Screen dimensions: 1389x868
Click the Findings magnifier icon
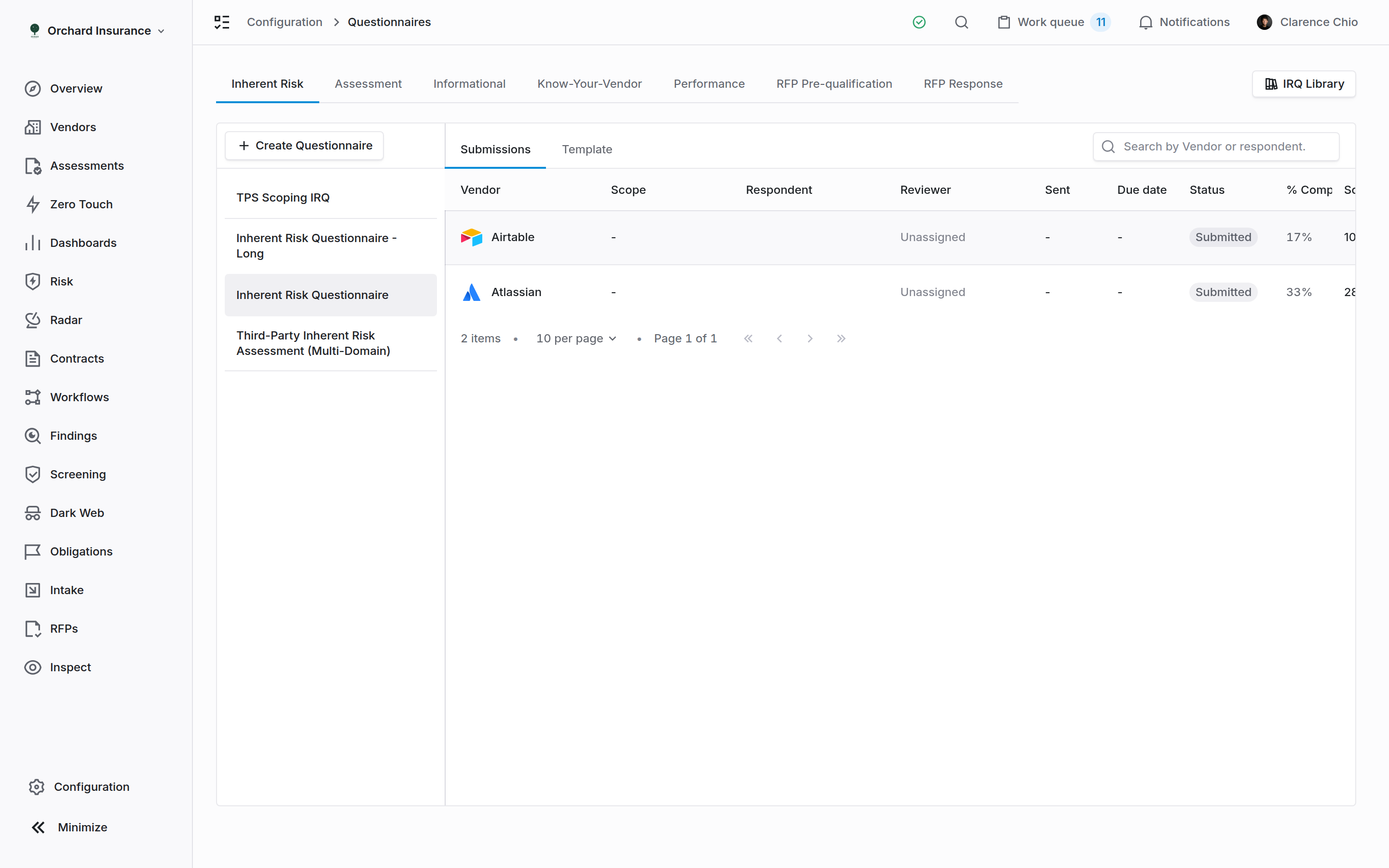coord(33,436)
